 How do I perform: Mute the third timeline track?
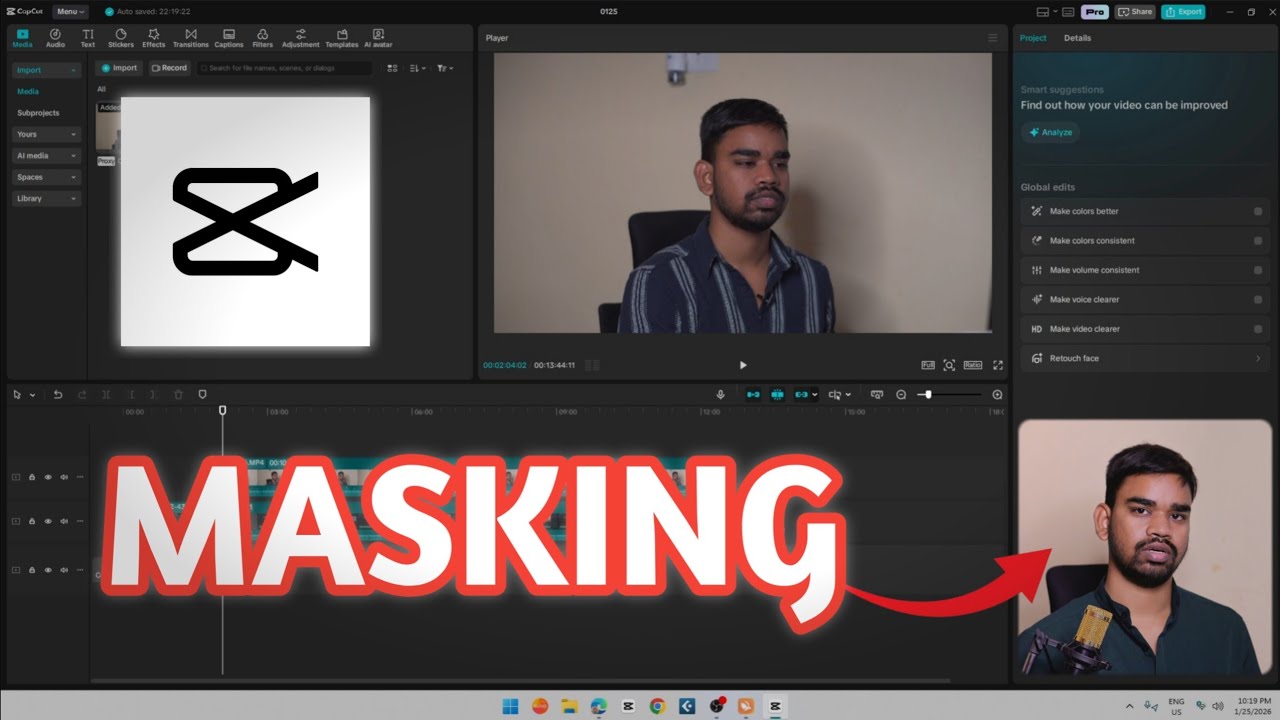point(64,570)
